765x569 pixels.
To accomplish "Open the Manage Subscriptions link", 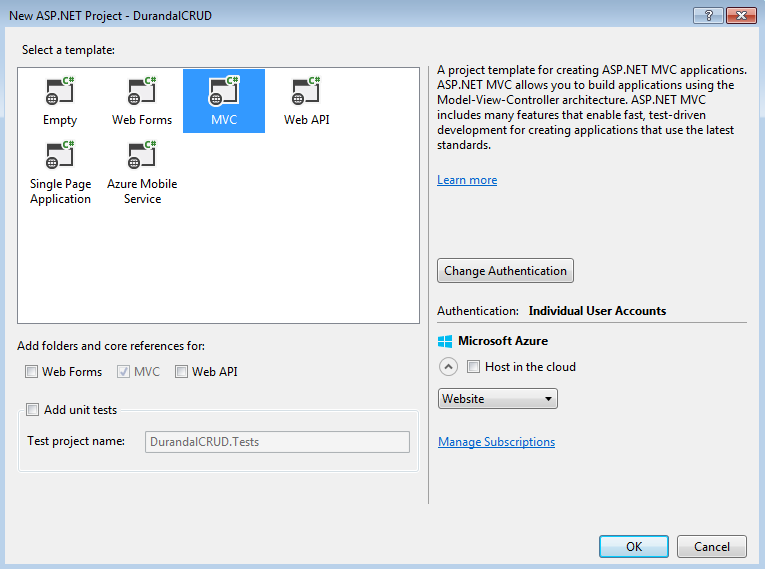I will (496, 442).
